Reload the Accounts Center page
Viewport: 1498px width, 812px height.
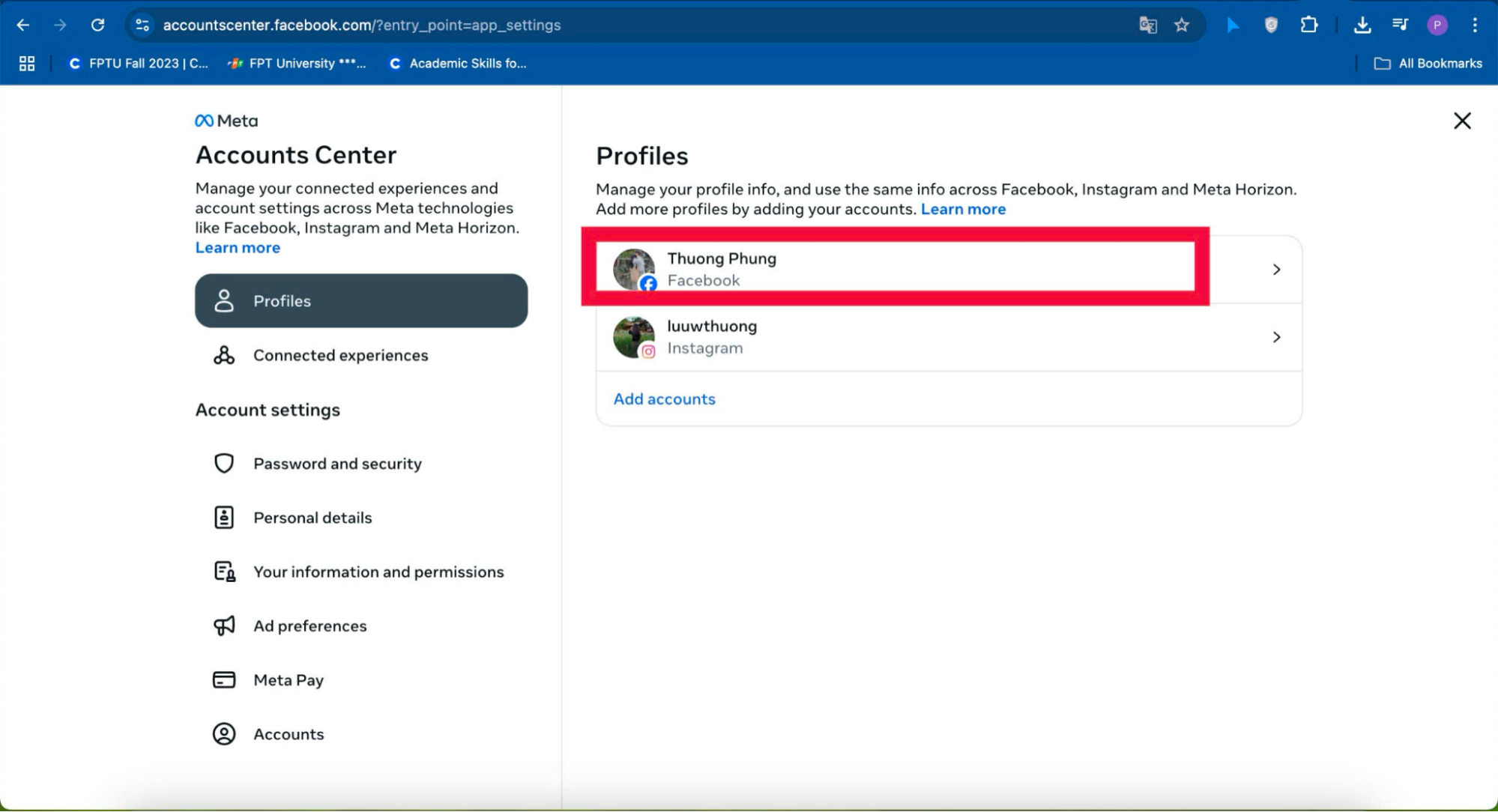(x=97, y=25)
